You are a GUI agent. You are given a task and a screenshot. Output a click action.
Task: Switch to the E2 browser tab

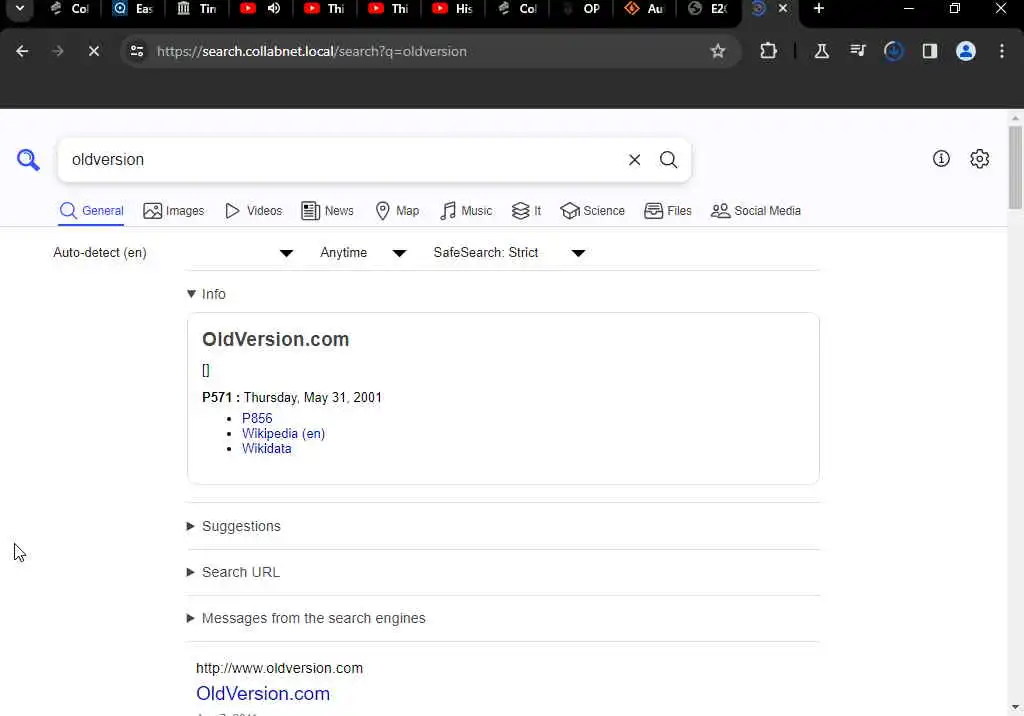pyautogui.click(x=709, y=8)
